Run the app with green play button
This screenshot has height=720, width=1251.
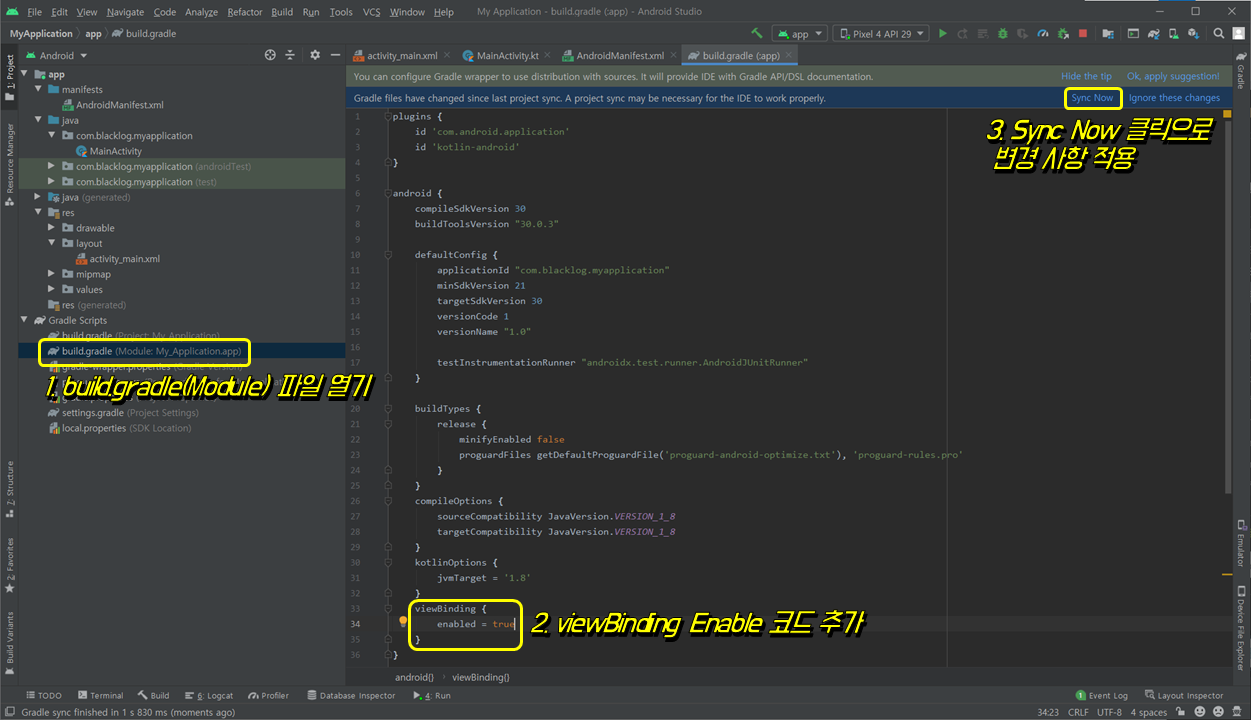pos(943,33)
